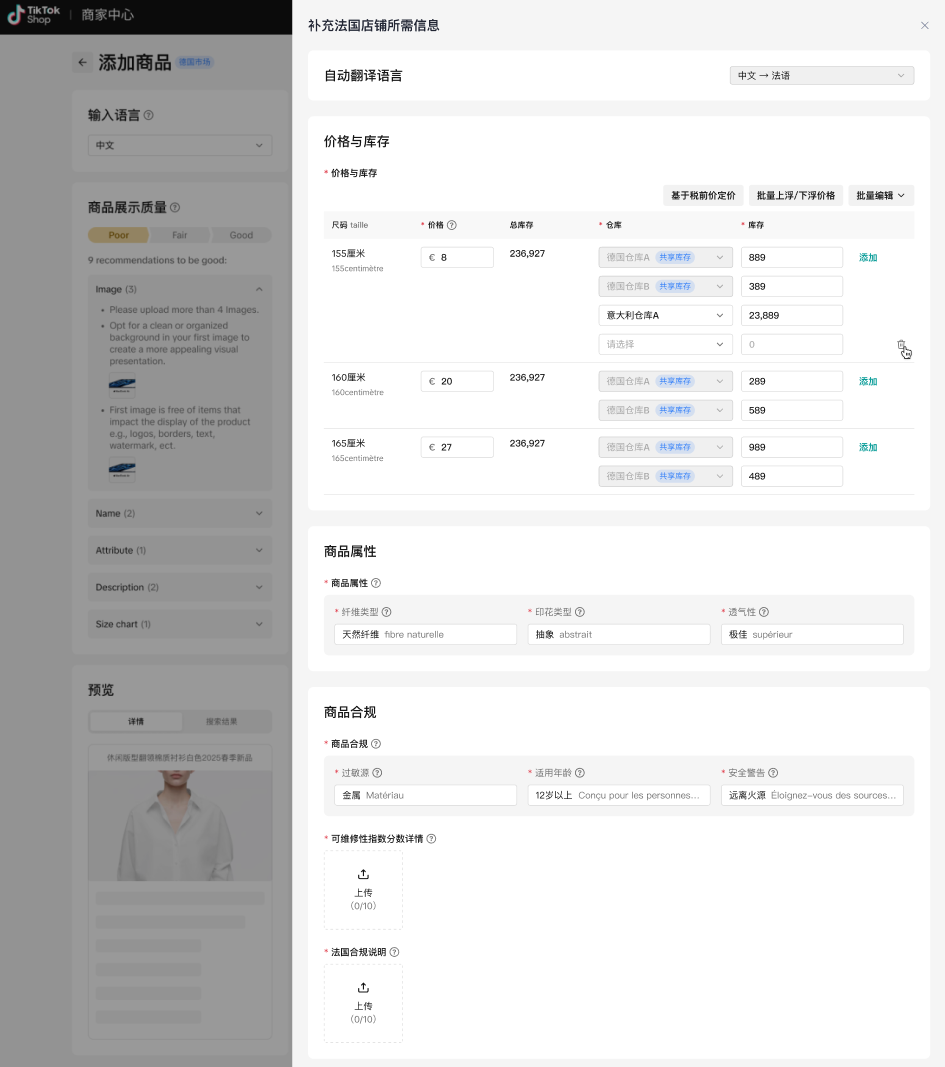The image size is (945, 1067).
Task: Open the 中文 → 法语 translation dropdown
Action: (821, 76)
